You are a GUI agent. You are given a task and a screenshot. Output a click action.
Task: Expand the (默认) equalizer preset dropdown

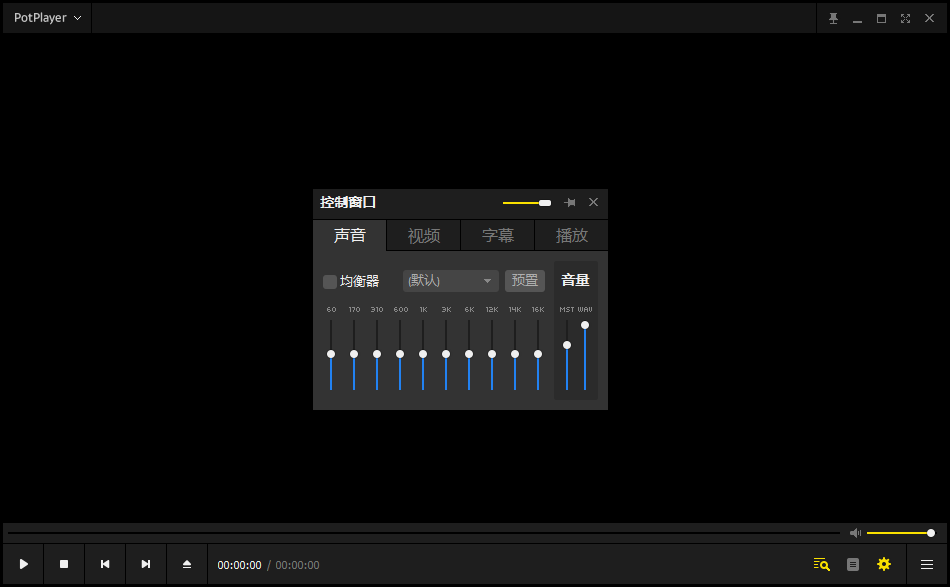pos(450,281)
